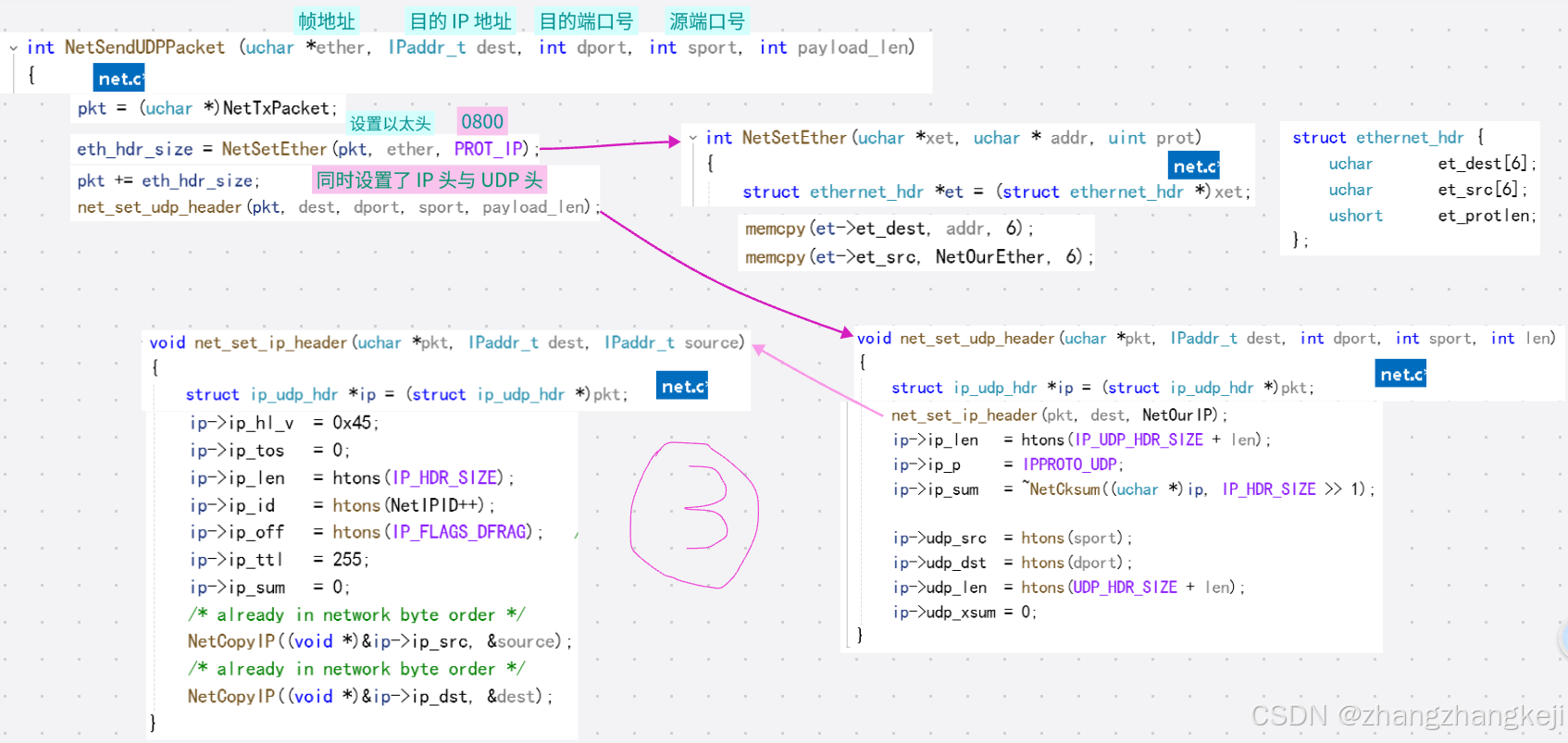
Task: Click ip->ip_id = htons(NetIPID++) line
Action: coord(342,505)
